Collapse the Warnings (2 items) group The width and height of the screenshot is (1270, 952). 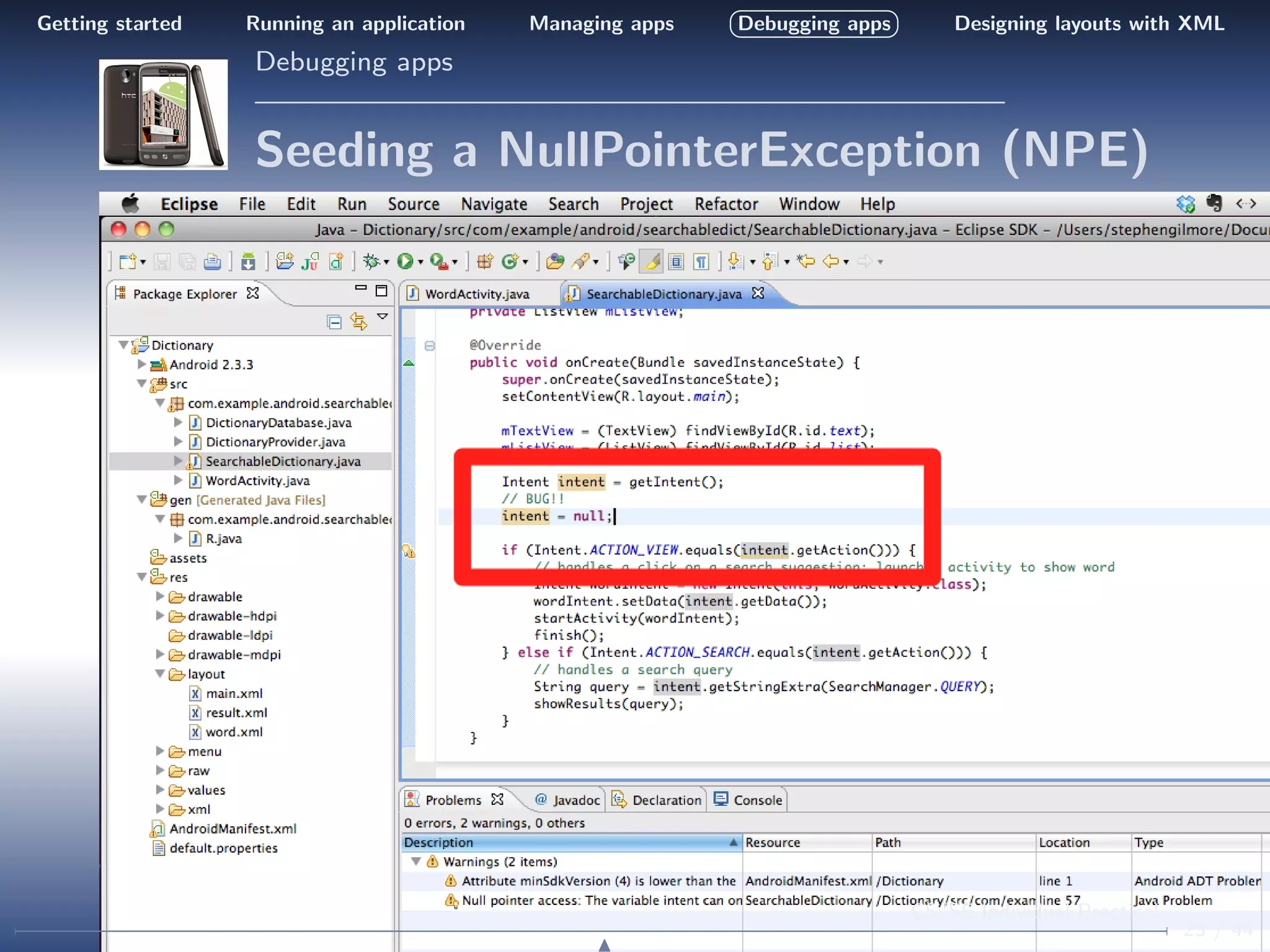416,862
